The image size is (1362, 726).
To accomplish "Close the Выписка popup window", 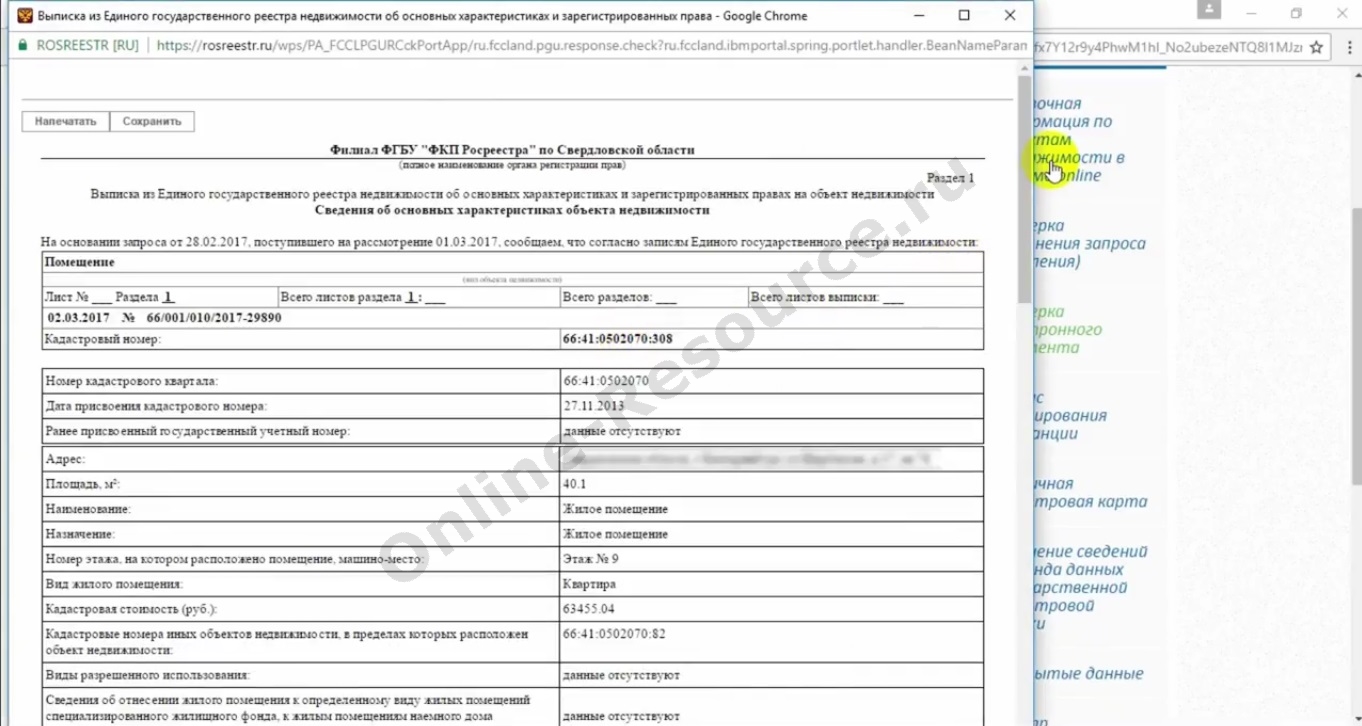I will [x=1010, y=16].
